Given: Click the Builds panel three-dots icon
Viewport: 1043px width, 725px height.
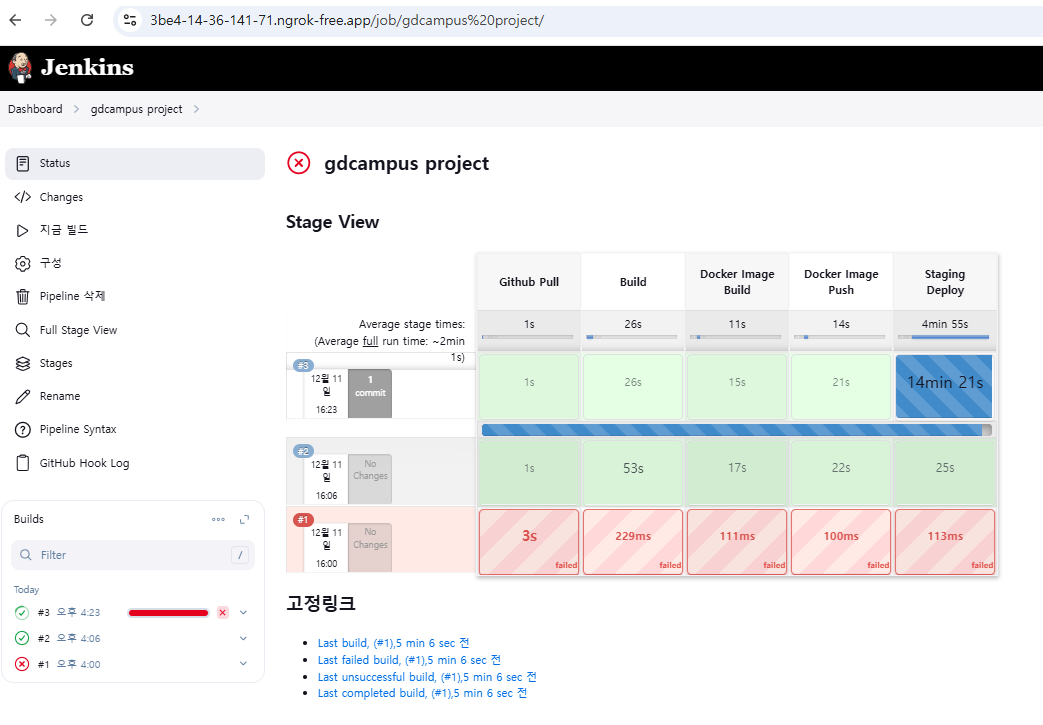Looking at the screenshot, I should (x=218, y=519).
